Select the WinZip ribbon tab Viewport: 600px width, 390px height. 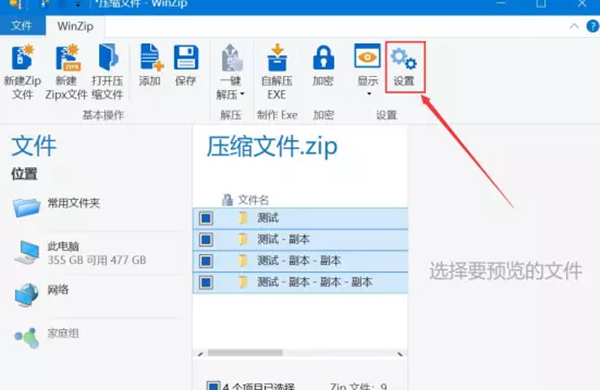point(75,26)
